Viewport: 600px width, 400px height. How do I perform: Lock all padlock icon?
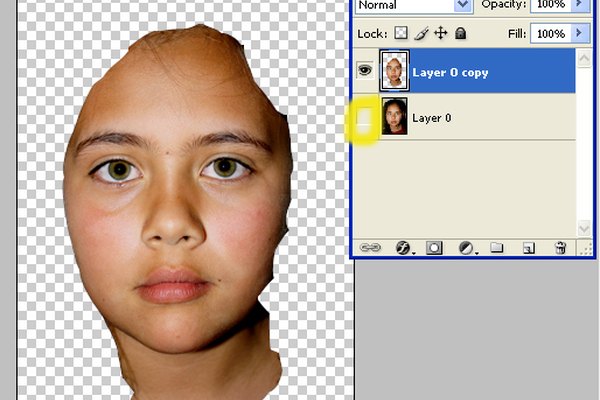point(460,33)
